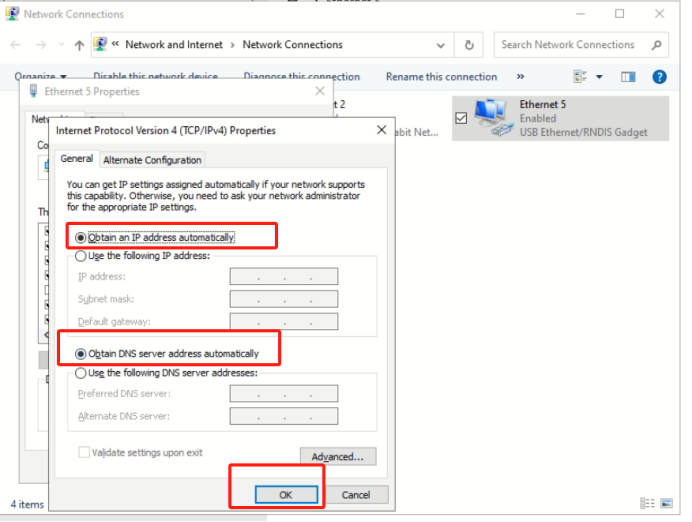
Task: Close the IPv4 Properties dialog
Action: (382, 130)
